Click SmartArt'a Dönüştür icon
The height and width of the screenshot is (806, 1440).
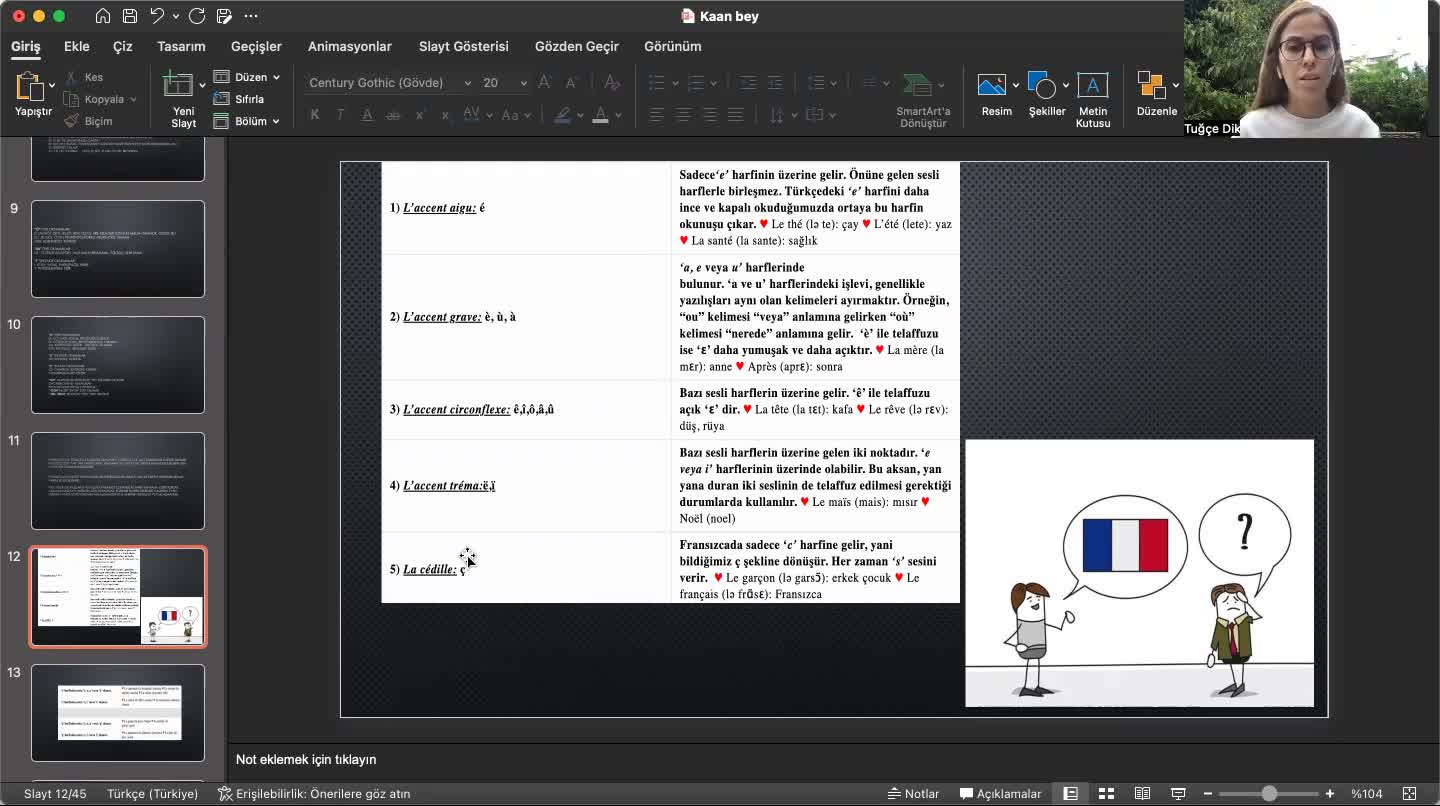(x=918, y=86)
